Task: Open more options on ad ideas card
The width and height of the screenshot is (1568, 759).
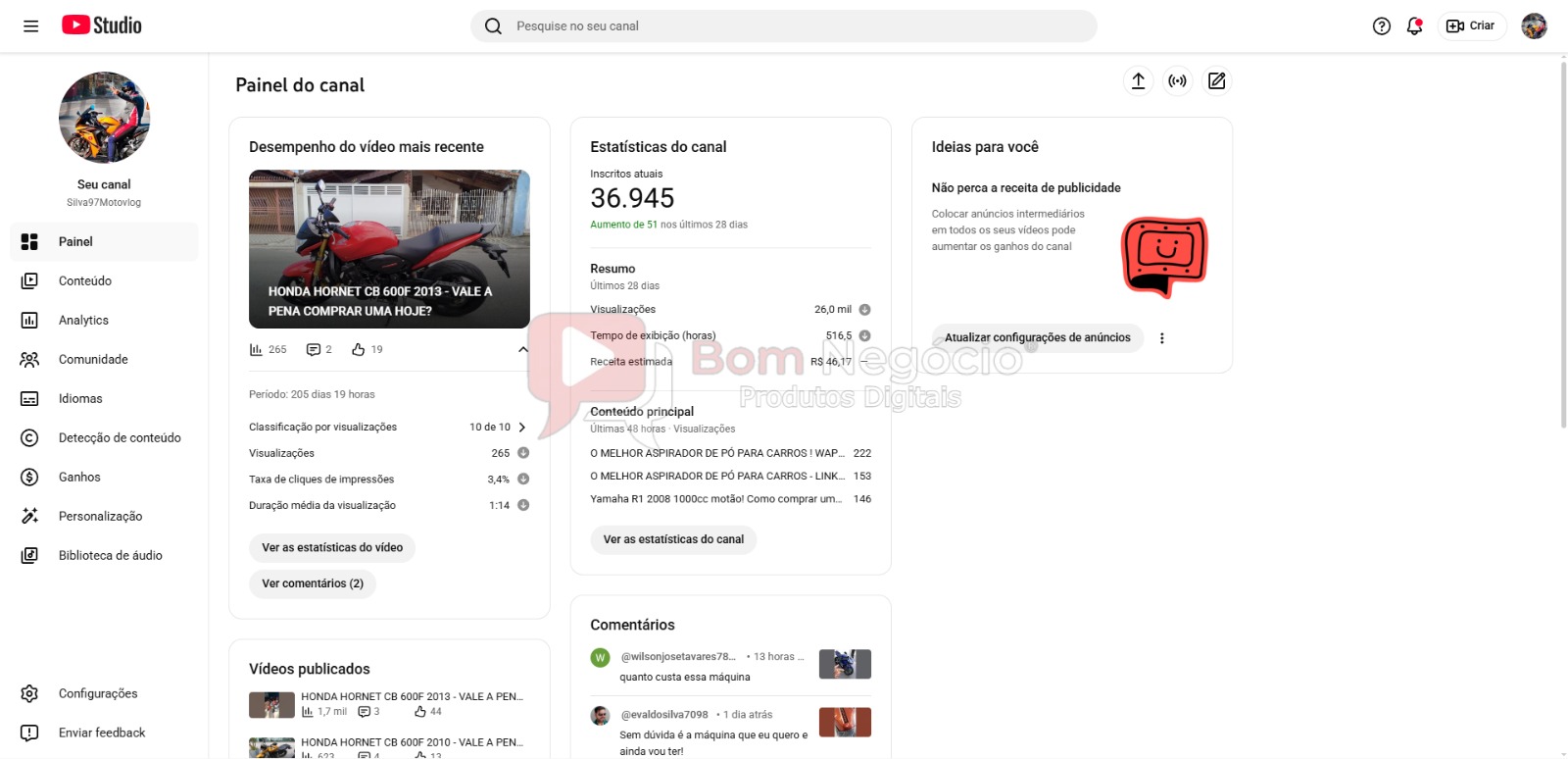Action: pos(1162,338)
